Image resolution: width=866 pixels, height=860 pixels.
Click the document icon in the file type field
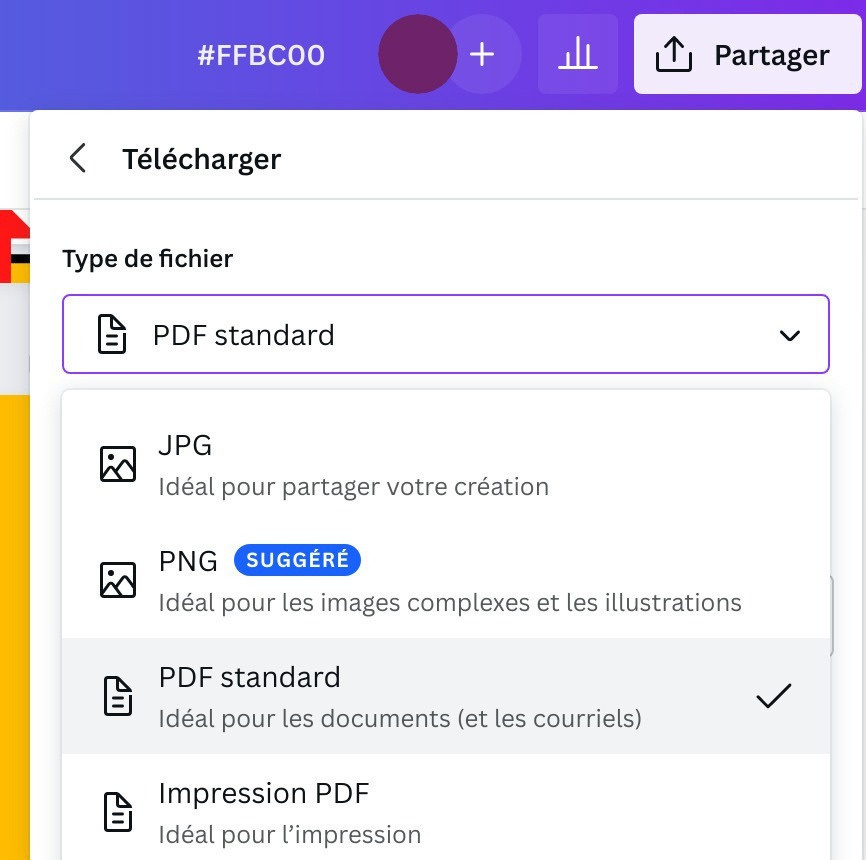(112, 334)
